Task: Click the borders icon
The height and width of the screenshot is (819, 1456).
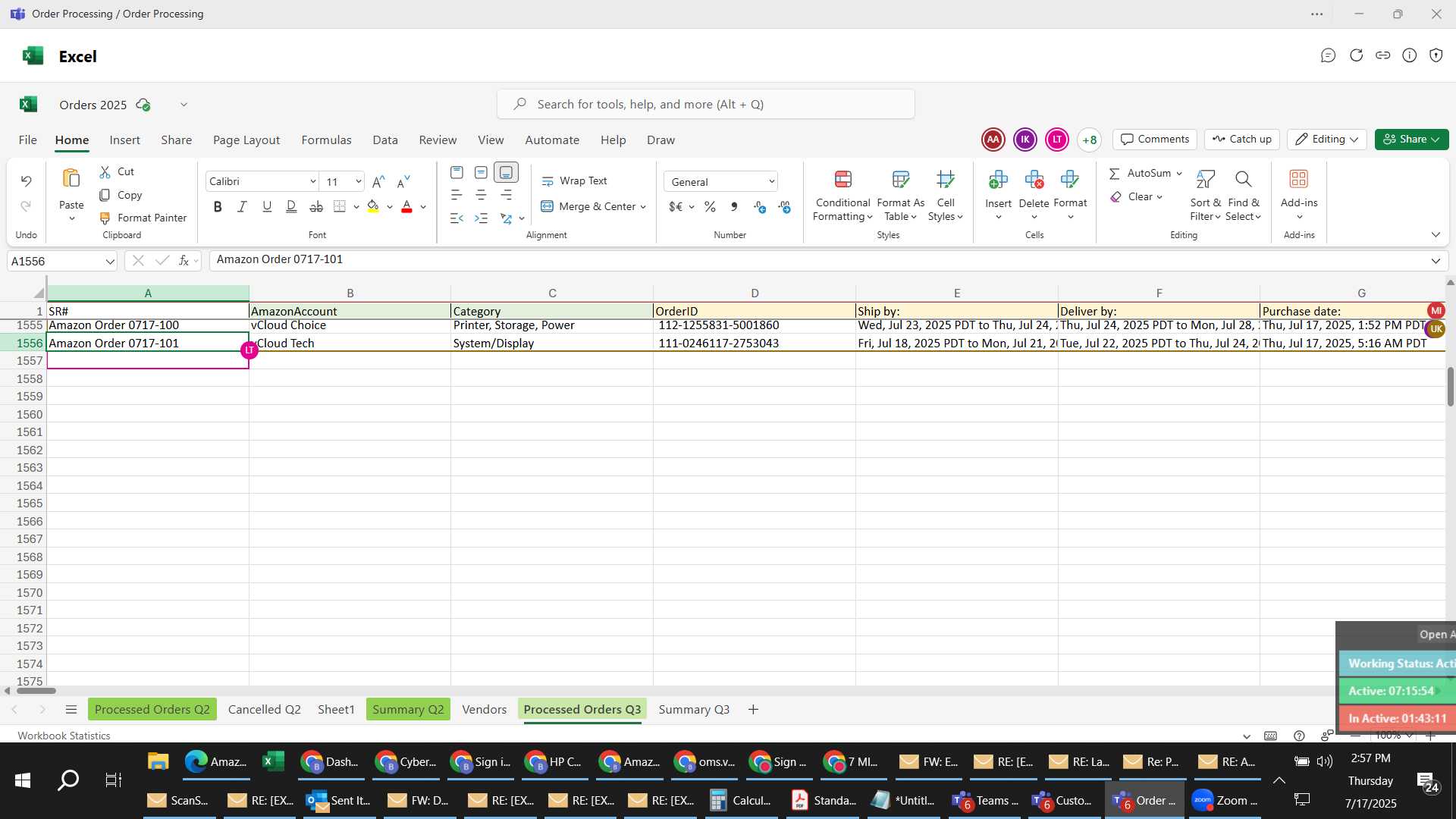Action: (x=340, y=206)
